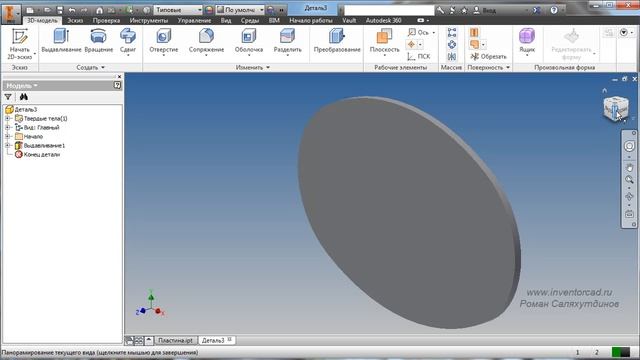
Task: Expand the Выдавливание1 feature node
Action: pyautogui.click(x=7, y=145)
